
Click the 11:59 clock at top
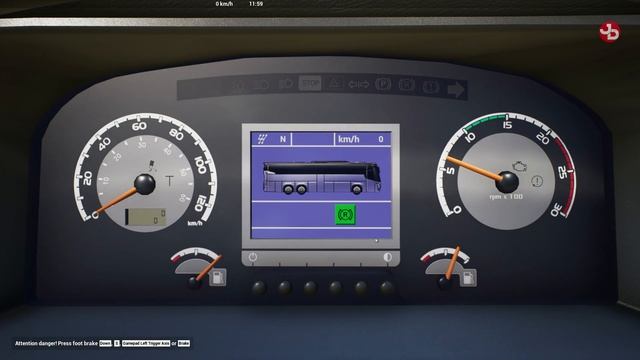256,4
